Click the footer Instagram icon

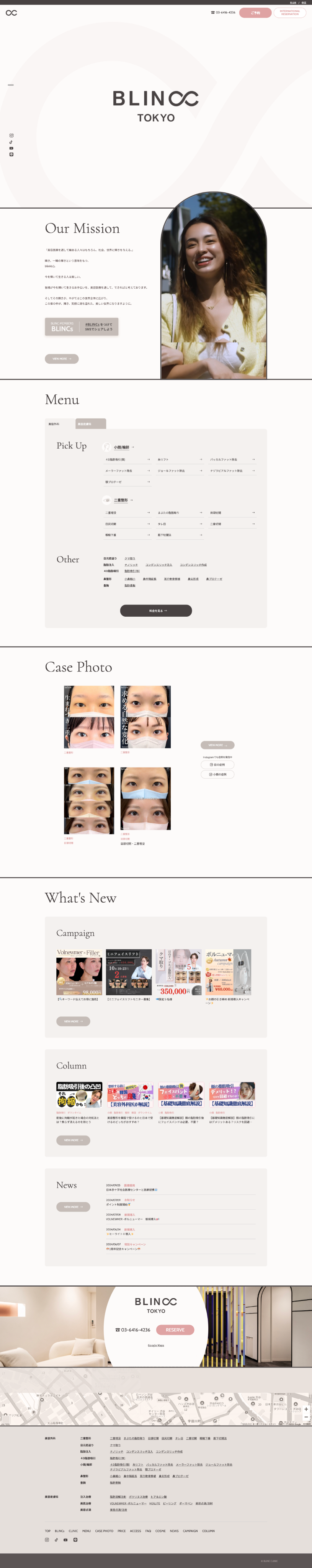point(47,1539)
